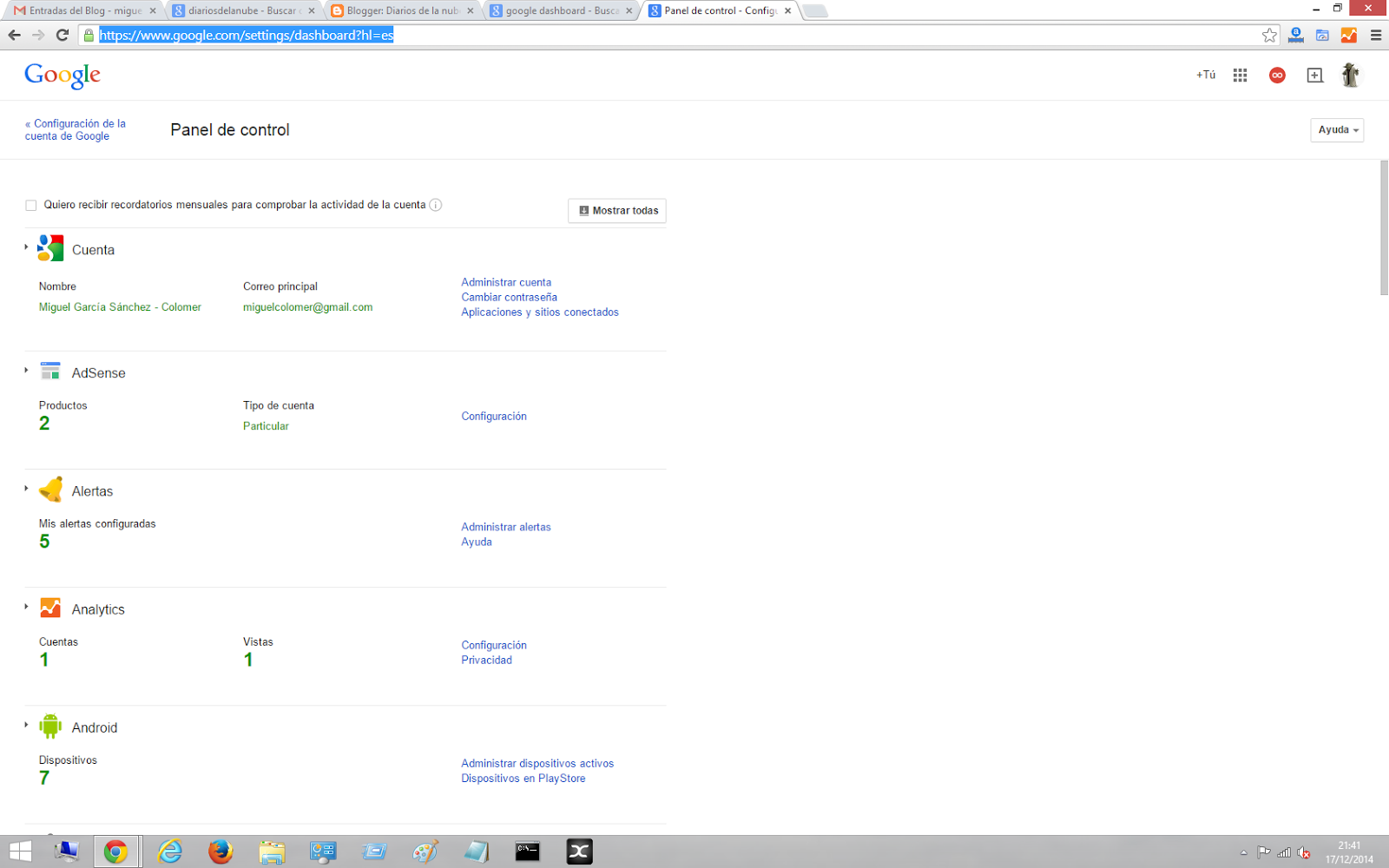Click the AdSense section icon
This screenshot has width=1389, height=868.
(x=50, y=372)
